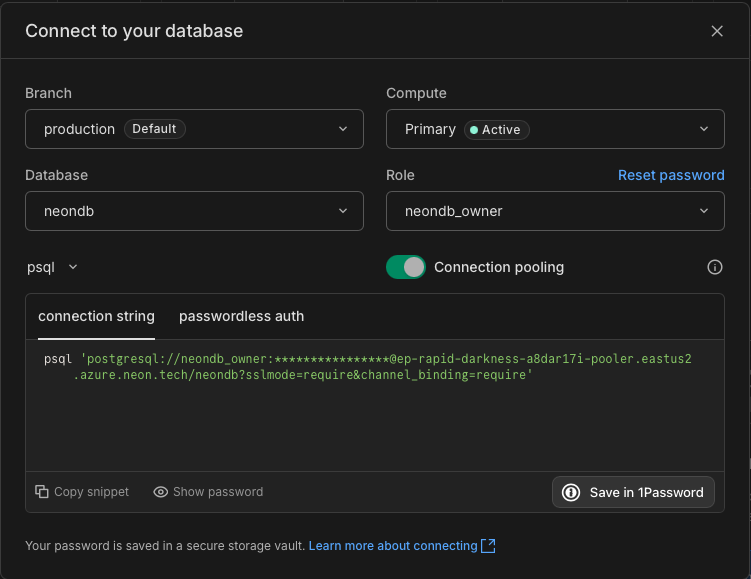Click the psql connection string code text
The image size is (751, 579).
click(x=367, y=366)
